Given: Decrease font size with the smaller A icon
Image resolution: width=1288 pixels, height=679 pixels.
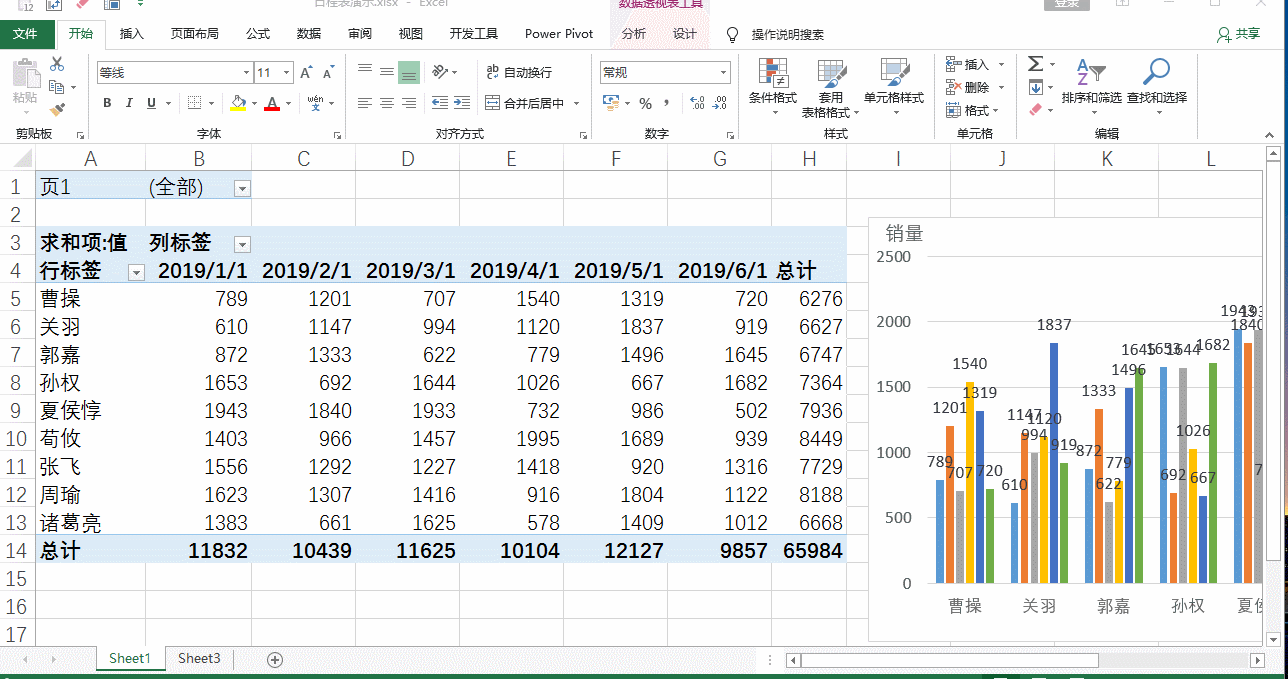Looking at the screenshot, I should pos(329,72).
